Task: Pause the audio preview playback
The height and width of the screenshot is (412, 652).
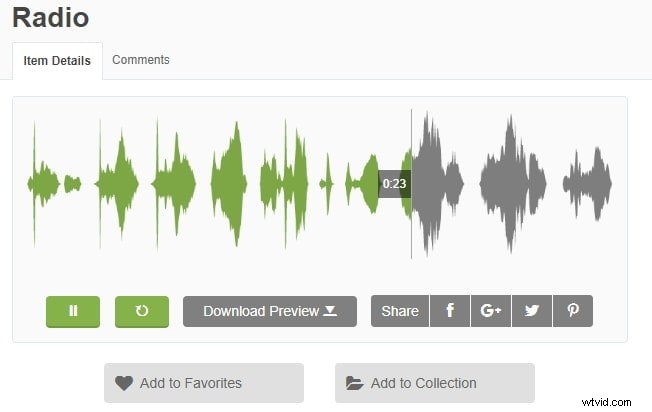Action: coord(73,311)
